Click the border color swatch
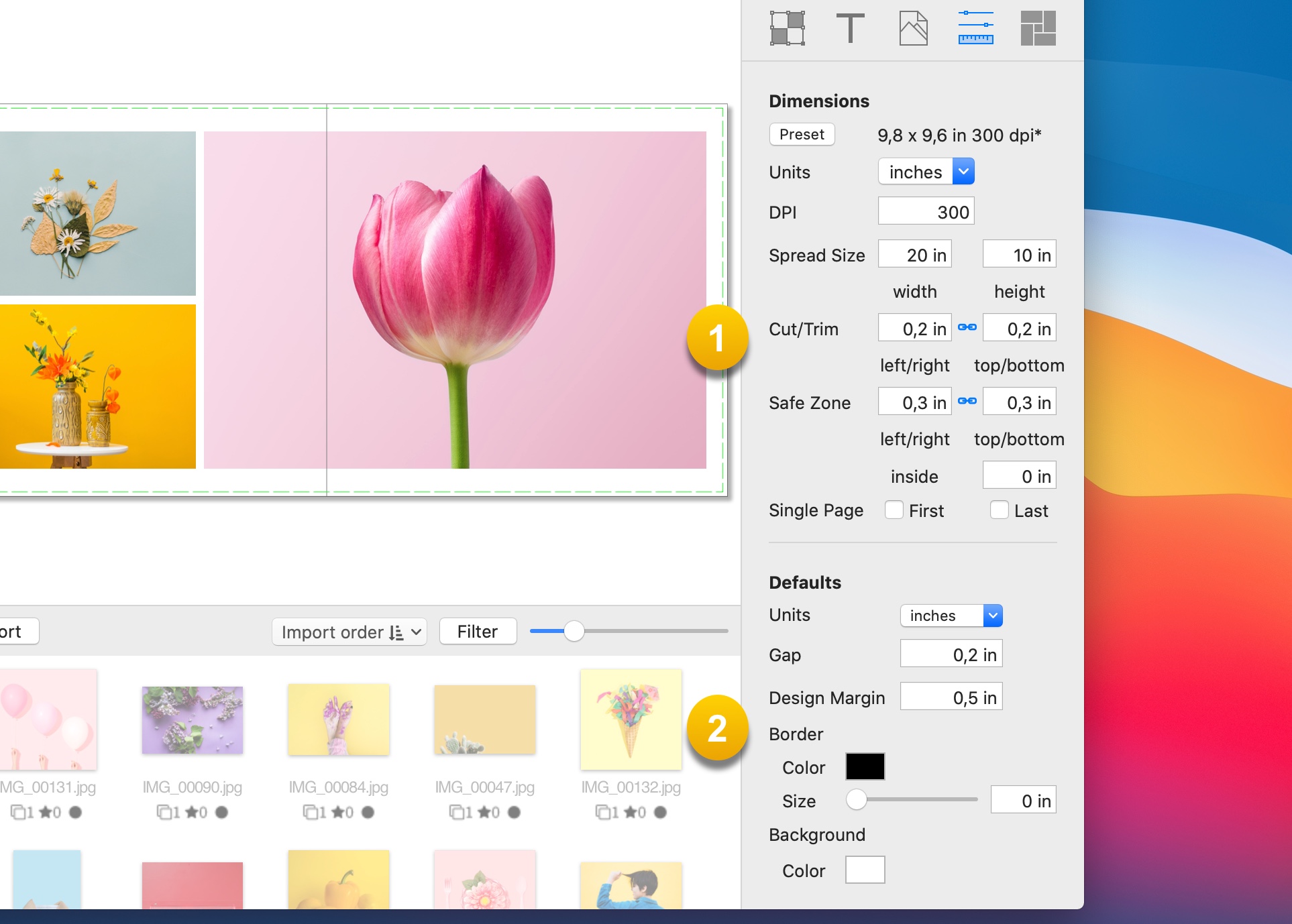 [862, 766]
